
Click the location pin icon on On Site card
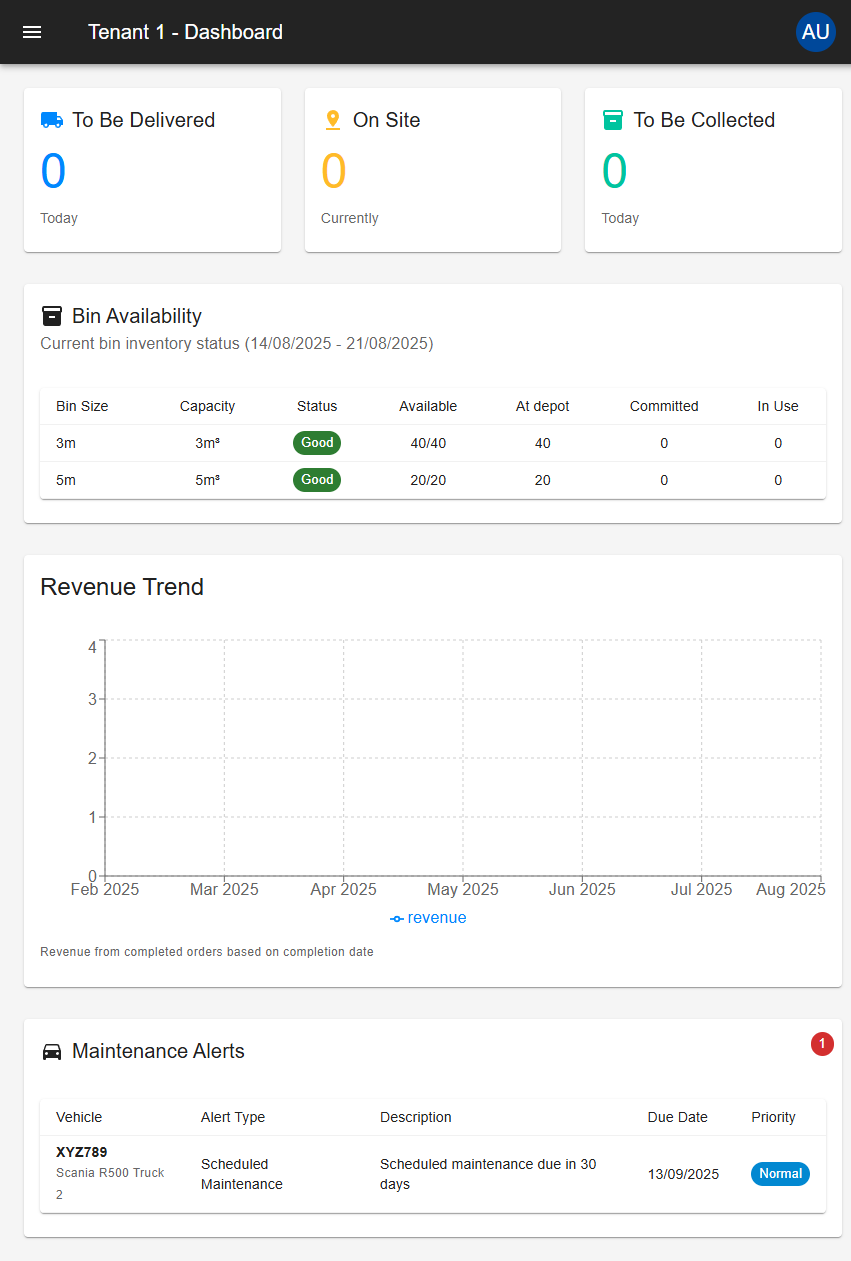click(332, 119)
